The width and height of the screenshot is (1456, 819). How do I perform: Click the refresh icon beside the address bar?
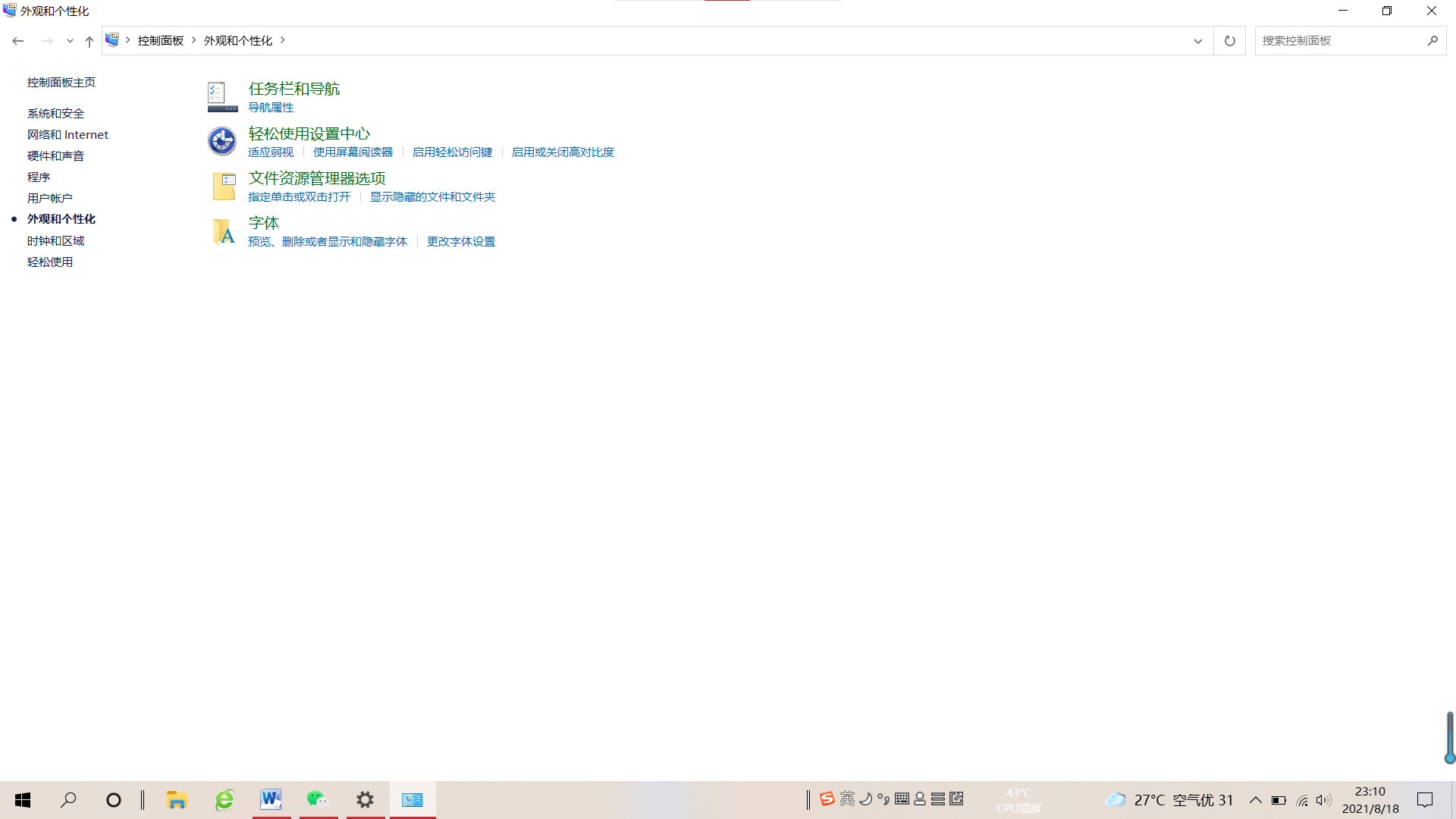point(1229,40)
